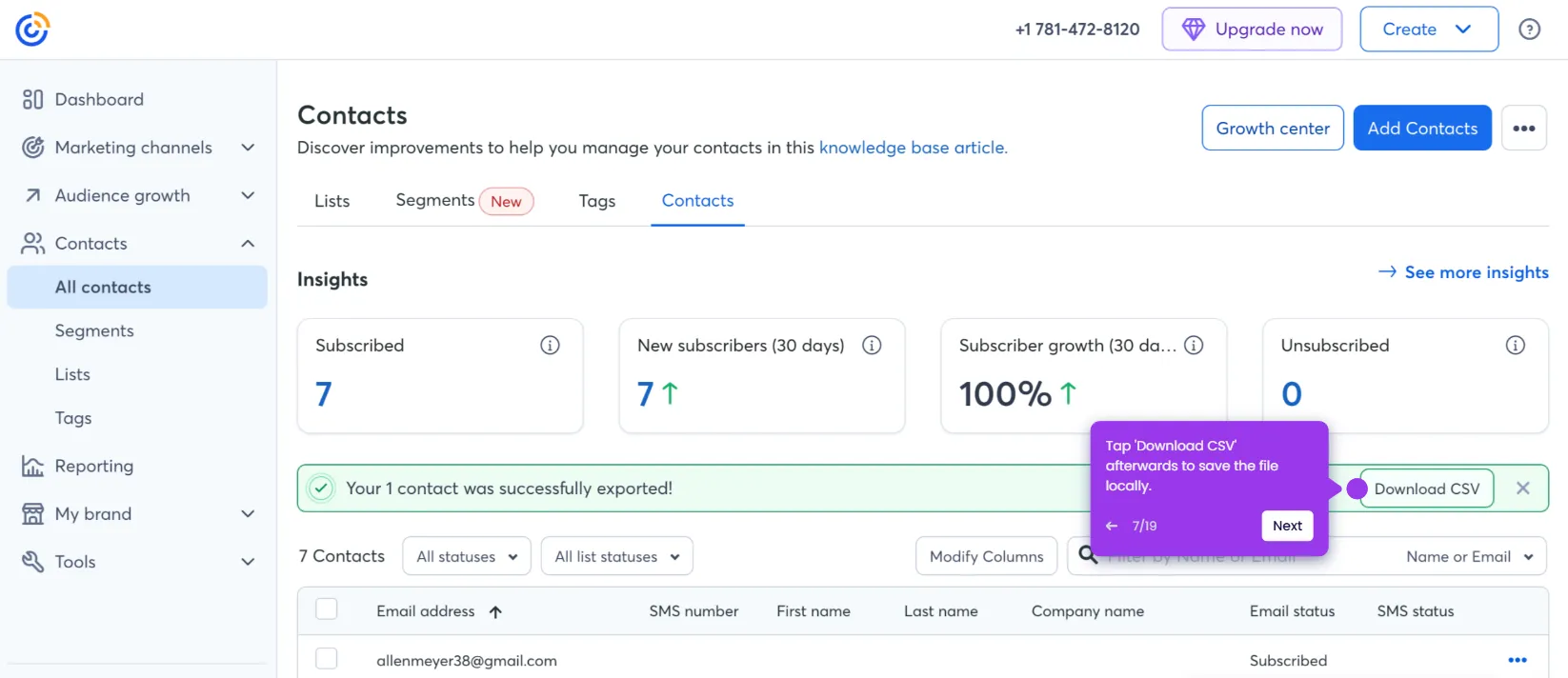
Task: Open the Name or Email filter dropdown
Action: 1469,557
